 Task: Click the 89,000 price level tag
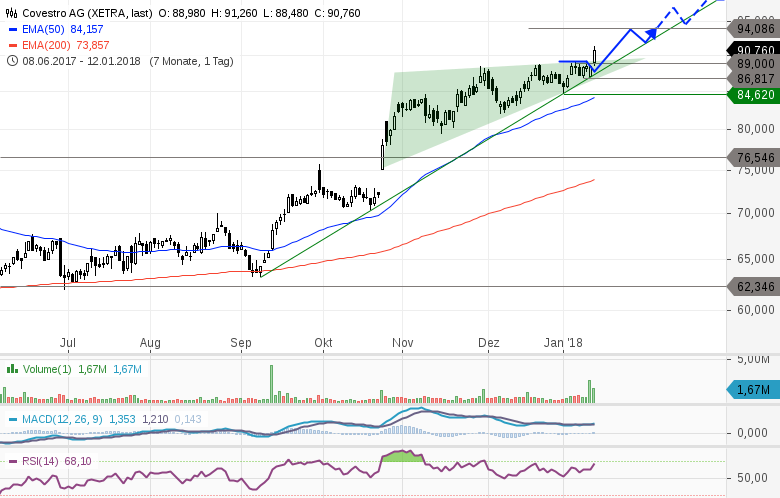[753, 64]
